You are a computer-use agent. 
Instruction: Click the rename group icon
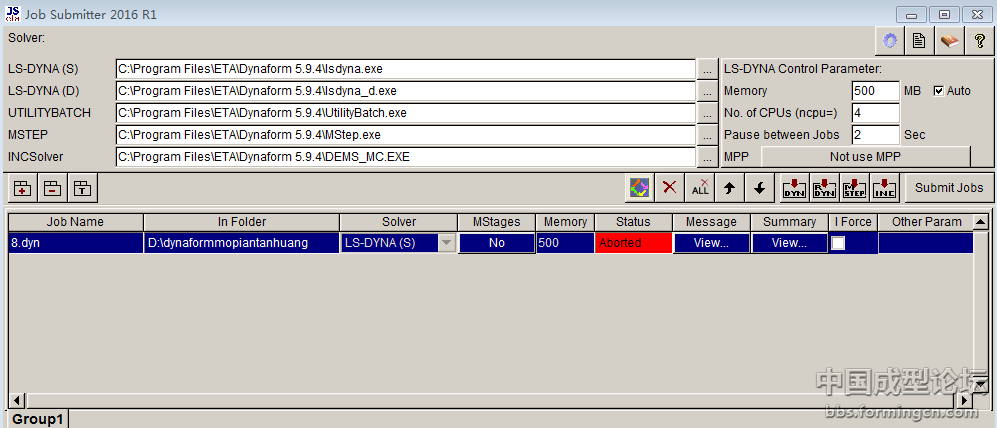pos(83,188)
